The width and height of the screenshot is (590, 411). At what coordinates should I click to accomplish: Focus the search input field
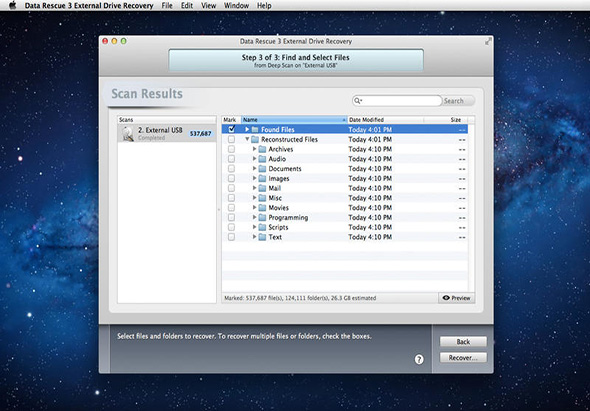[x=397, y=101]
